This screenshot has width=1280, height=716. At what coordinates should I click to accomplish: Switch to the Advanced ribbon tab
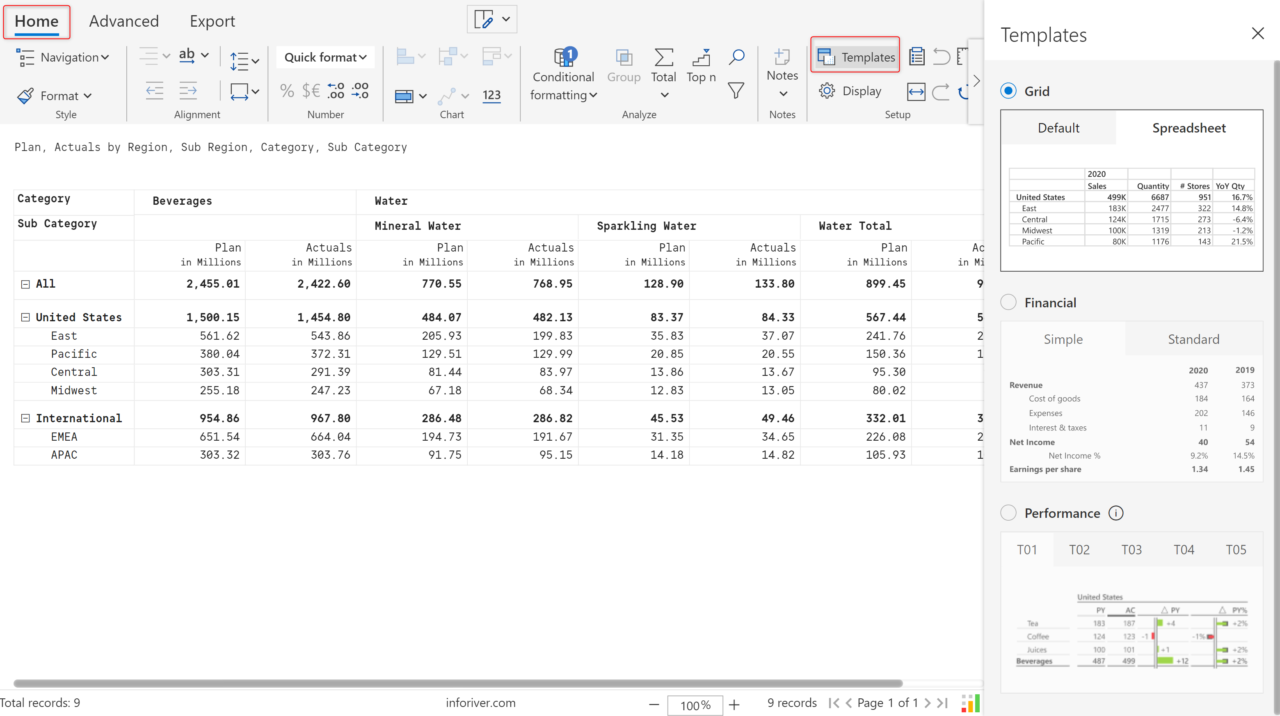pyautogui.click(x=124, y=20)
